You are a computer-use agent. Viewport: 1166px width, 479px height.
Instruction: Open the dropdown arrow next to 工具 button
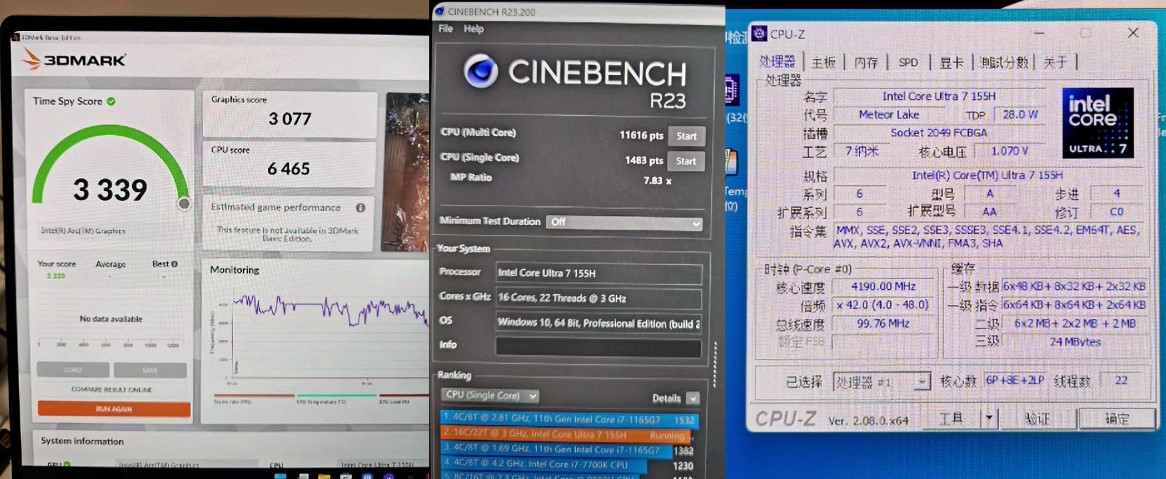(x=989, y=419)
